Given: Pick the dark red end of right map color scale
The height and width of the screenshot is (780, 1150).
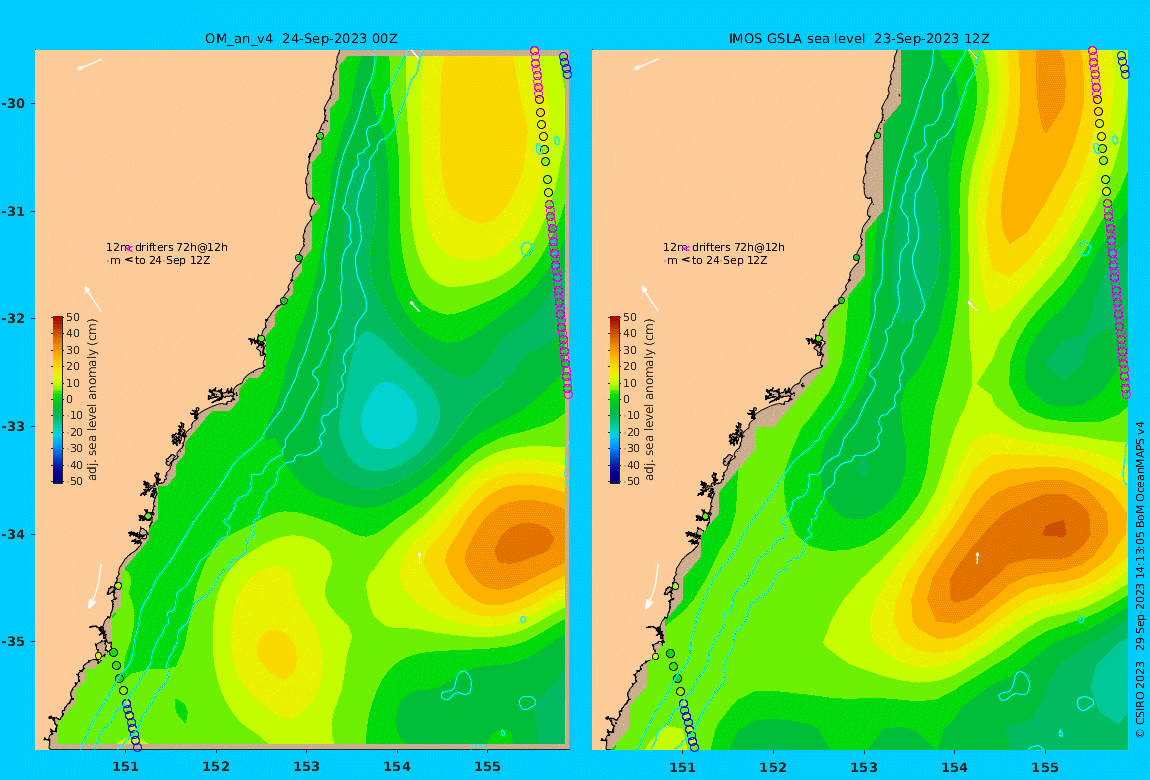Looking at the screenshot, I should [x=614, y=320].
